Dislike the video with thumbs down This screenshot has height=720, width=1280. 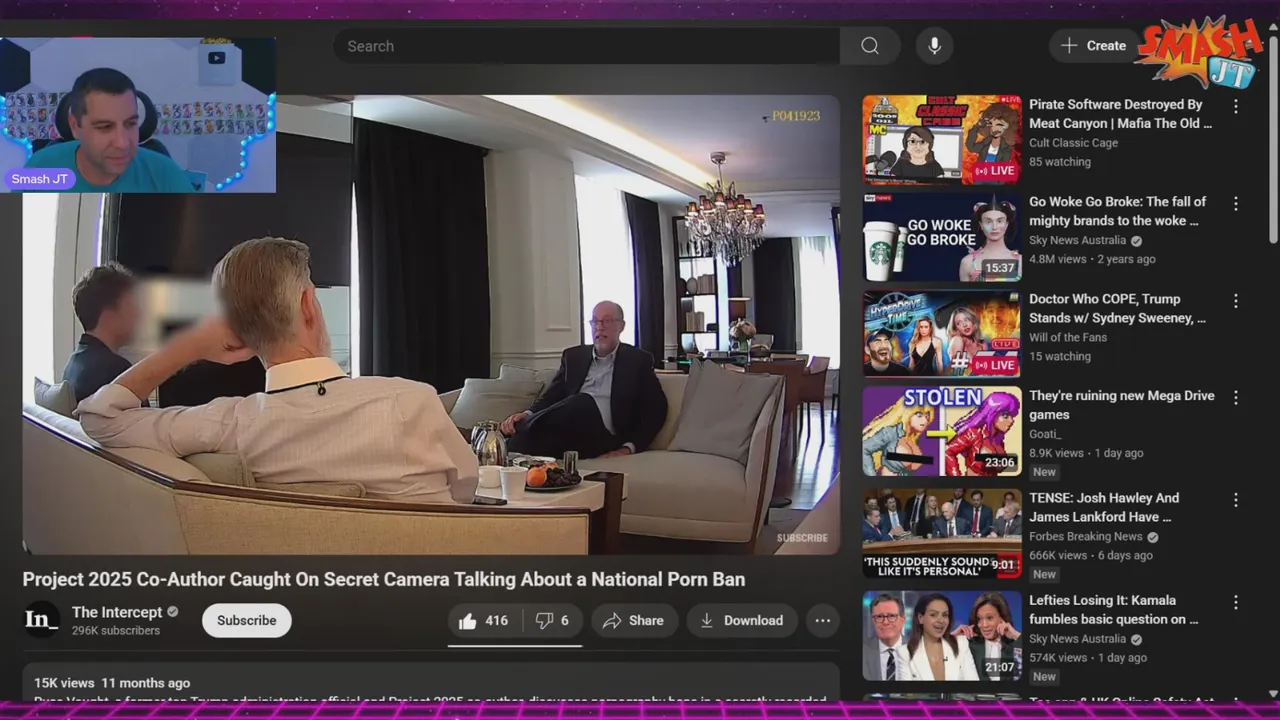tap(552, 621)
